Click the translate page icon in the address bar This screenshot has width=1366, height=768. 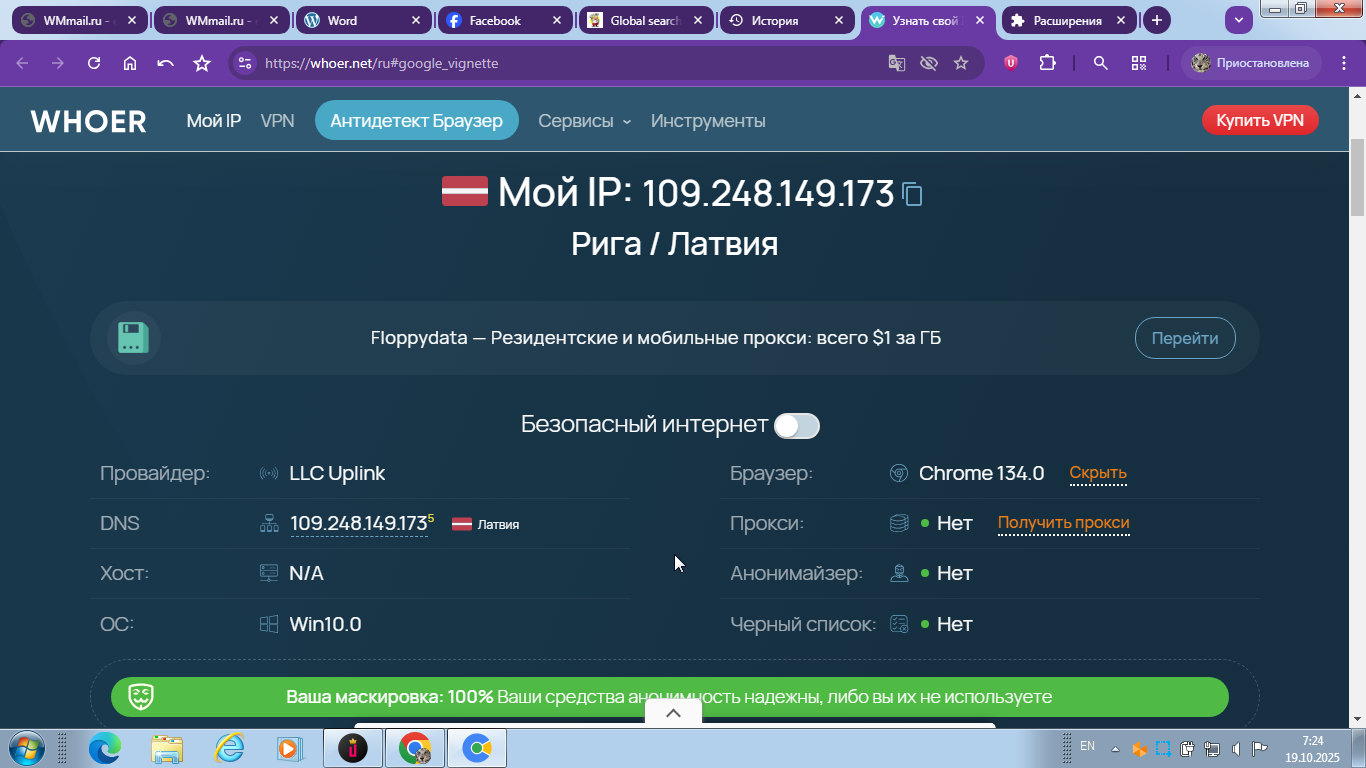[897, 63]
